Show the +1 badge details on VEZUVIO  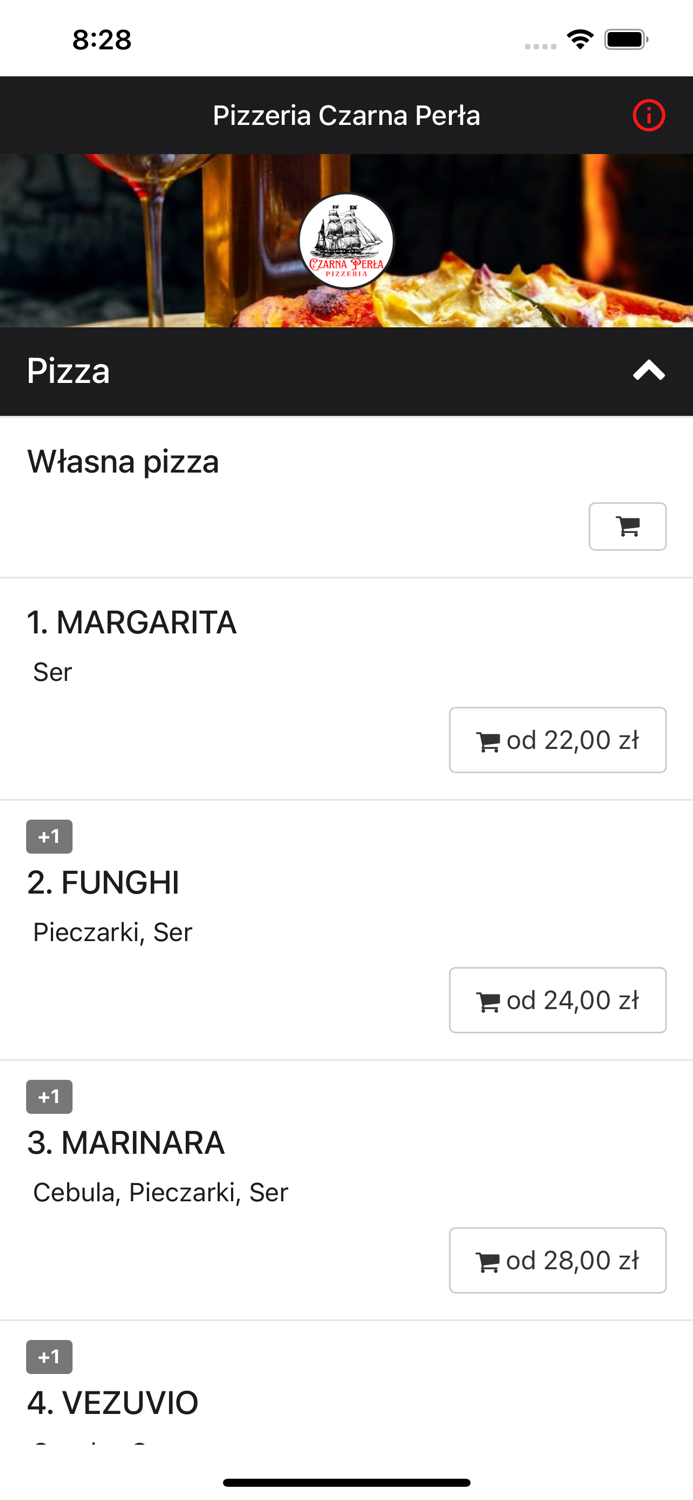click(x=49, y=1356)
